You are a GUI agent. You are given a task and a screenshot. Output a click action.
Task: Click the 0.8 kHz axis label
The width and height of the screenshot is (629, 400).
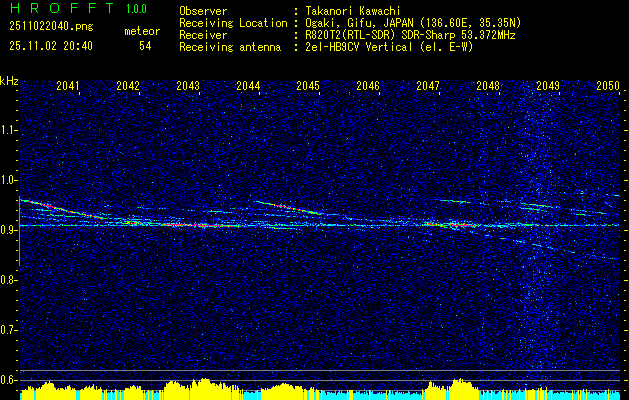[x=8, y=280]
